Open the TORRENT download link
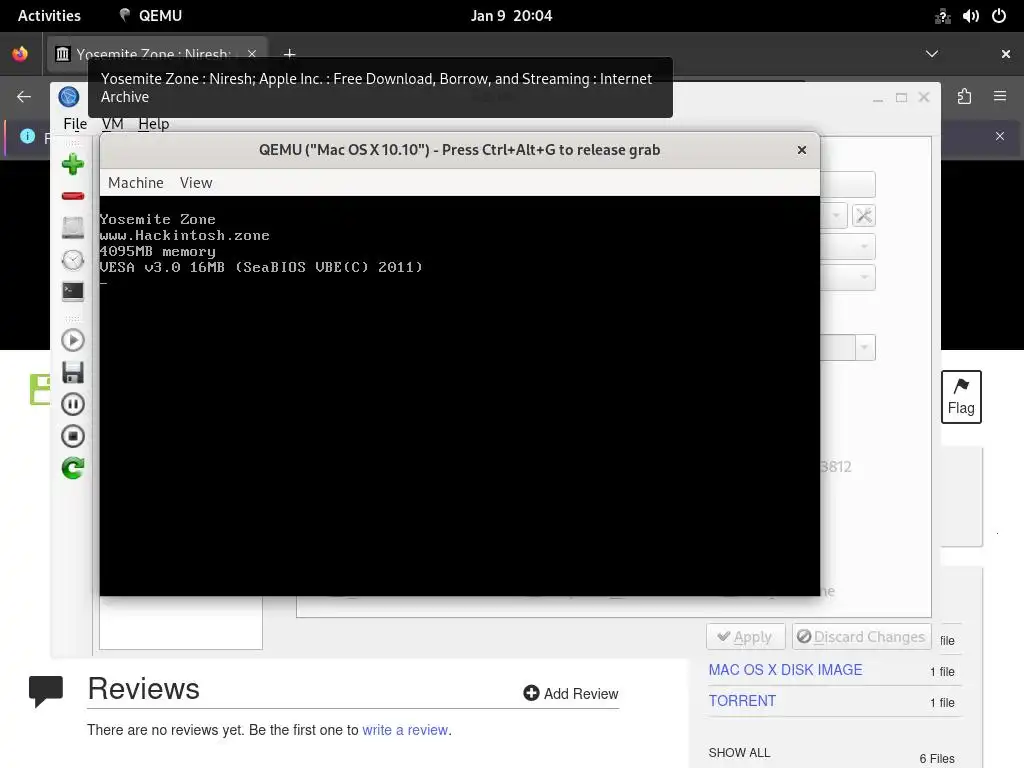The width and height of the screenshot is (1024, 768). pos(742,701)
